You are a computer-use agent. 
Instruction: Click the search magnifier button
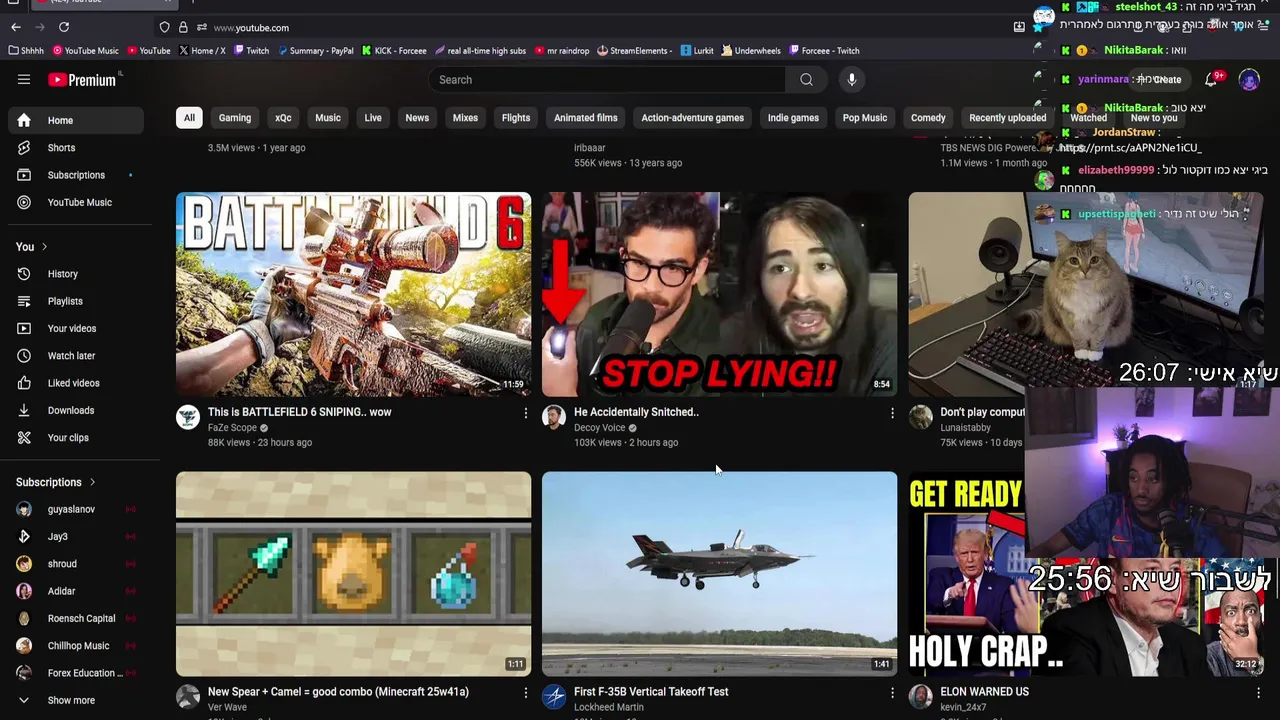806,80
